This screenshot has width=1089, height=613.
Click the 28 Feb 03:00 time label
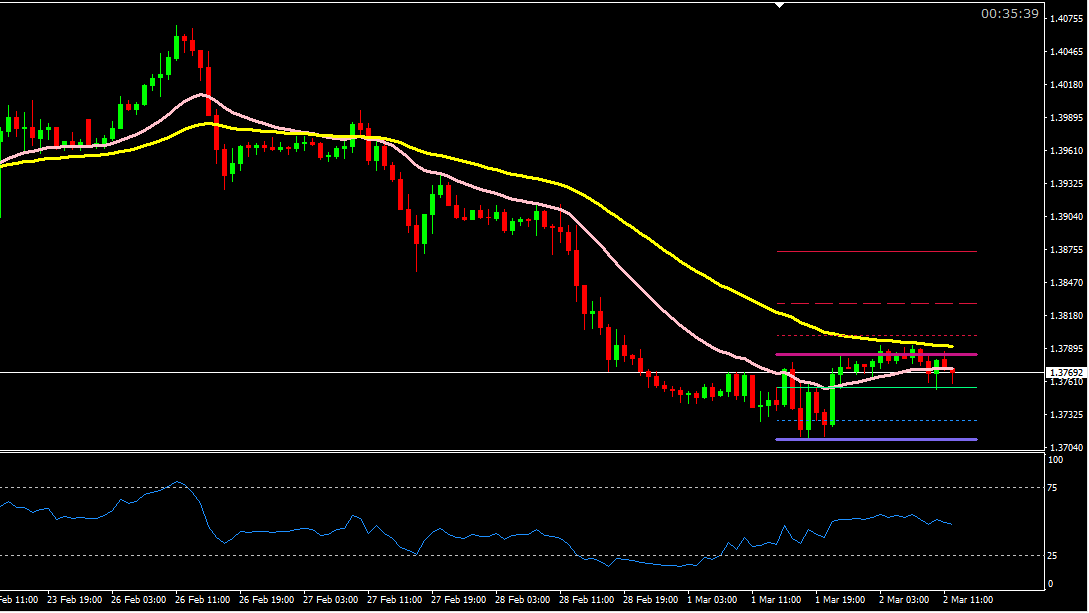(x=522, y=600)
